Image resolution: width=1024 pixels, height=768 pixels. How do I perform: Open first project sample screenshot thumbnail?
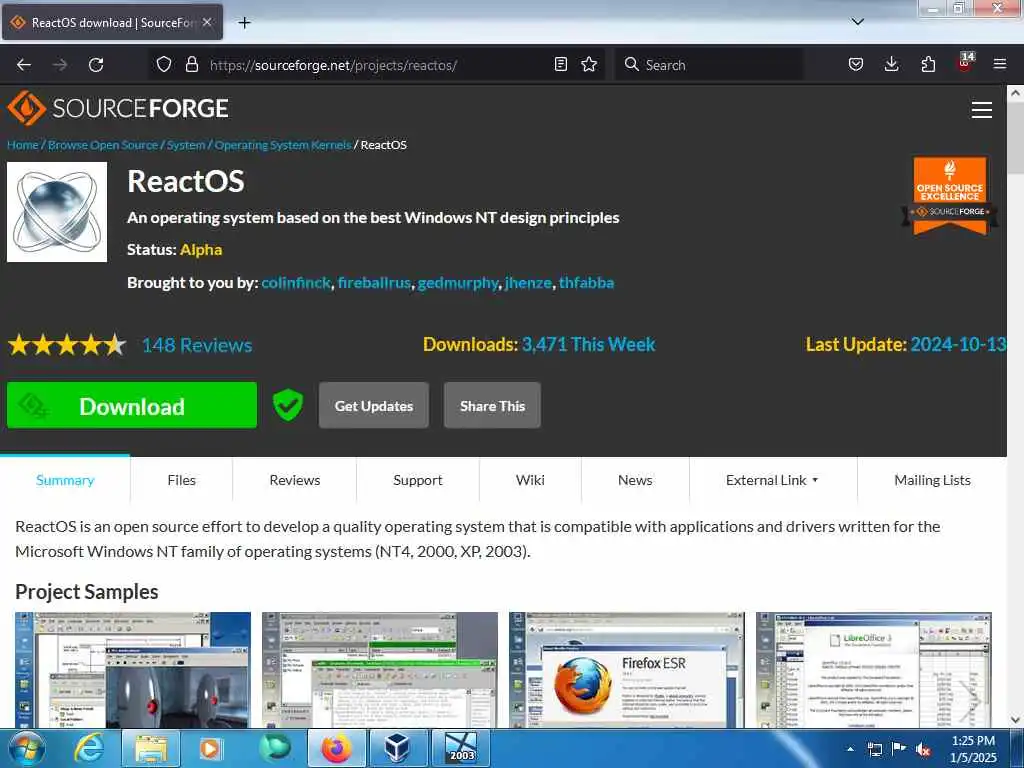pyautogui.click(x=133, y=670)
